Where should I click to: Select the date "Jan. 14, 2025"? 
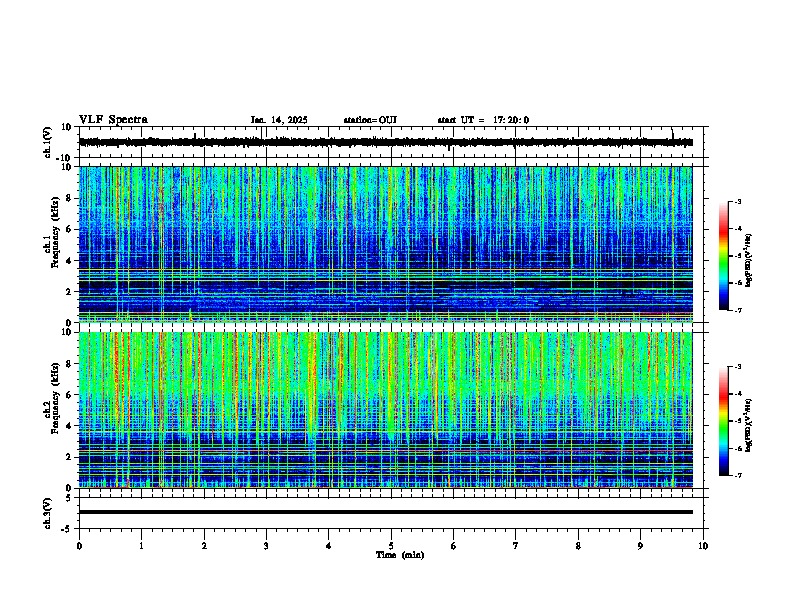click(279, 120)
